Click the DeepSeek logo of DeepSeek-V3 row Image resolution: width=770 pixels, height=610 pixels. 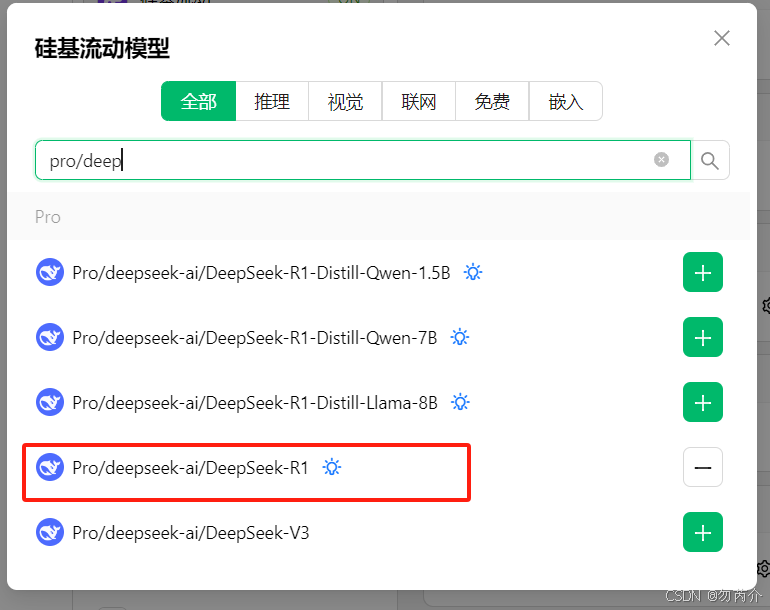coord(50,532)
